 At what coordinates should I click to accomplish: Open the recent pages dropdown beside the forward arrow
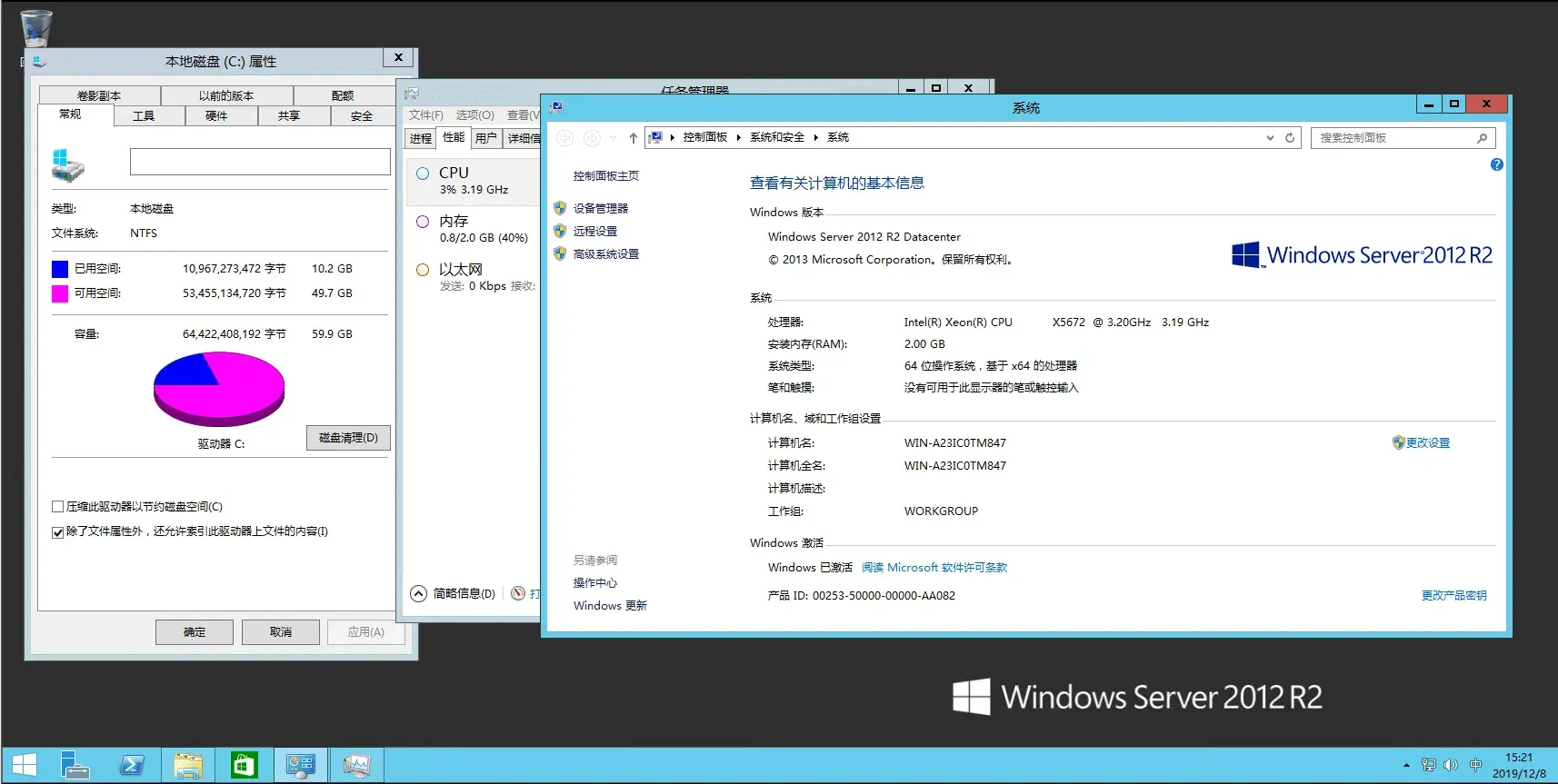click(x=614, y=138)
